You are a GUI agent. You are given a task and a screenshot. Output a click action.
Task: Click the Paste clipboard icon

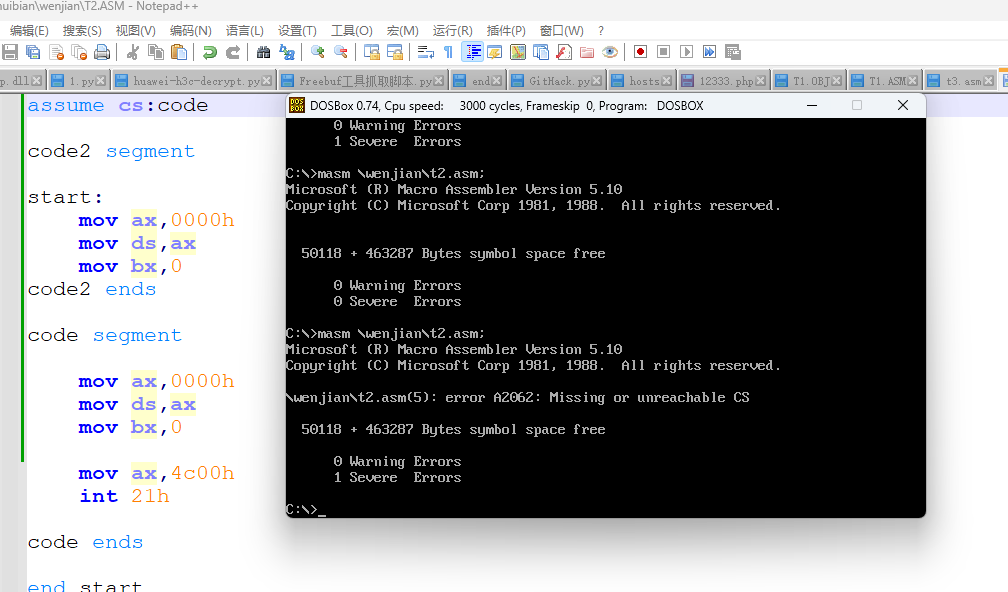[x=179, y=52]
